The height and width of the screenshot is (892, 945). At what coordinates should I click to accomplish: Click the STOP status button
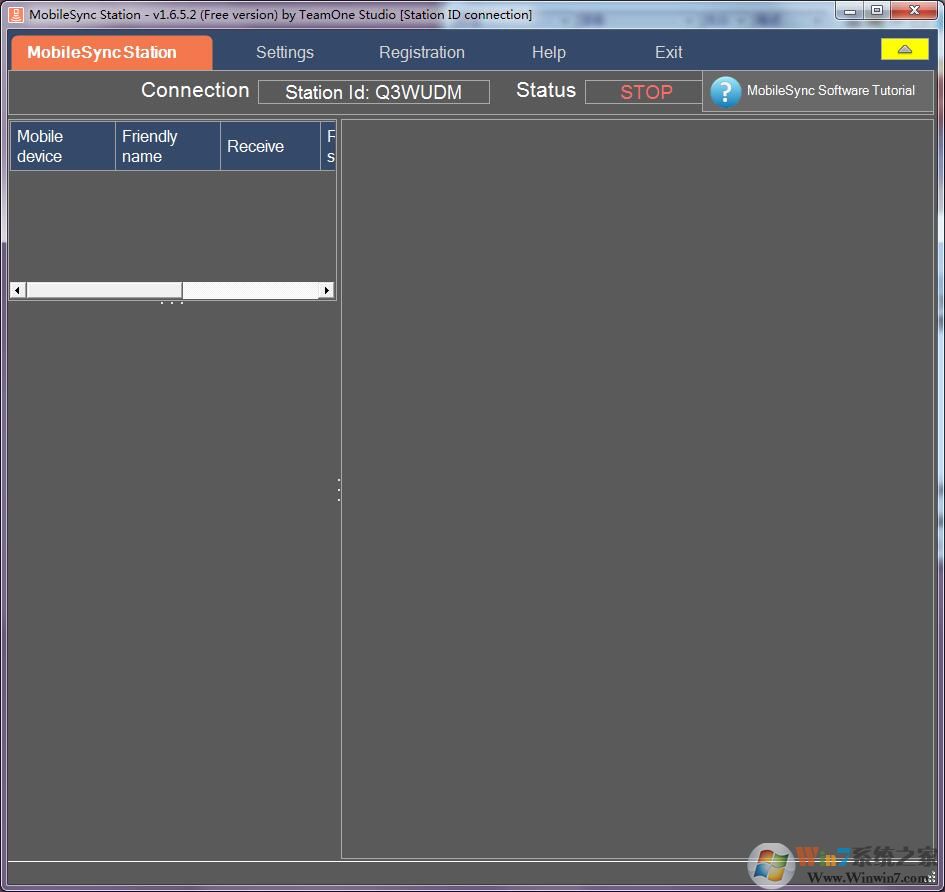point(645,92)
